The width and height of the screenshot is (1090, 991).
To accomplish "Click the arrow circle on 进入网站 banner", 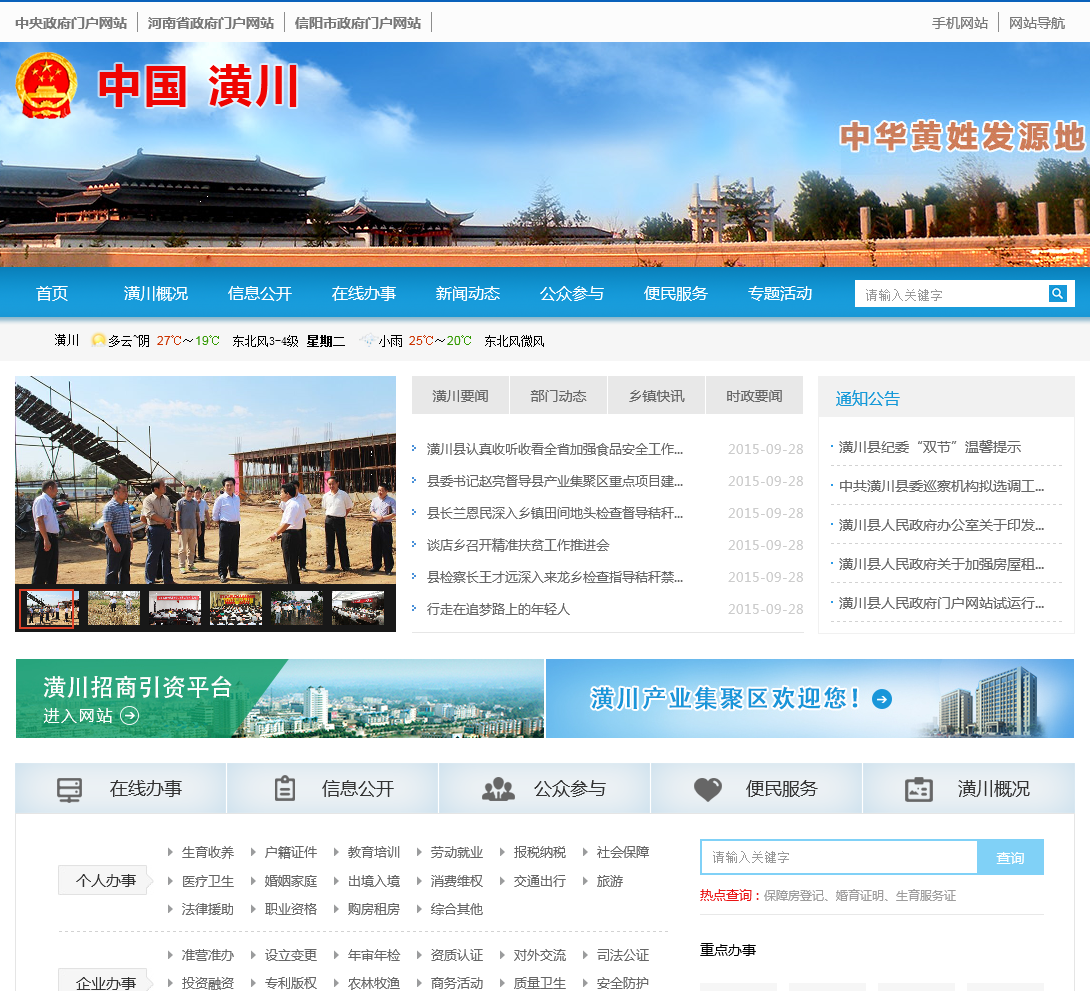I will coord(130,715).
